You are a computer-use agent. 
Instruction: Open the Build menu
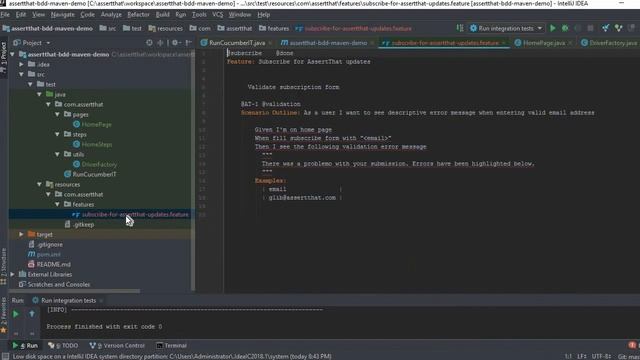coord(162,15)
